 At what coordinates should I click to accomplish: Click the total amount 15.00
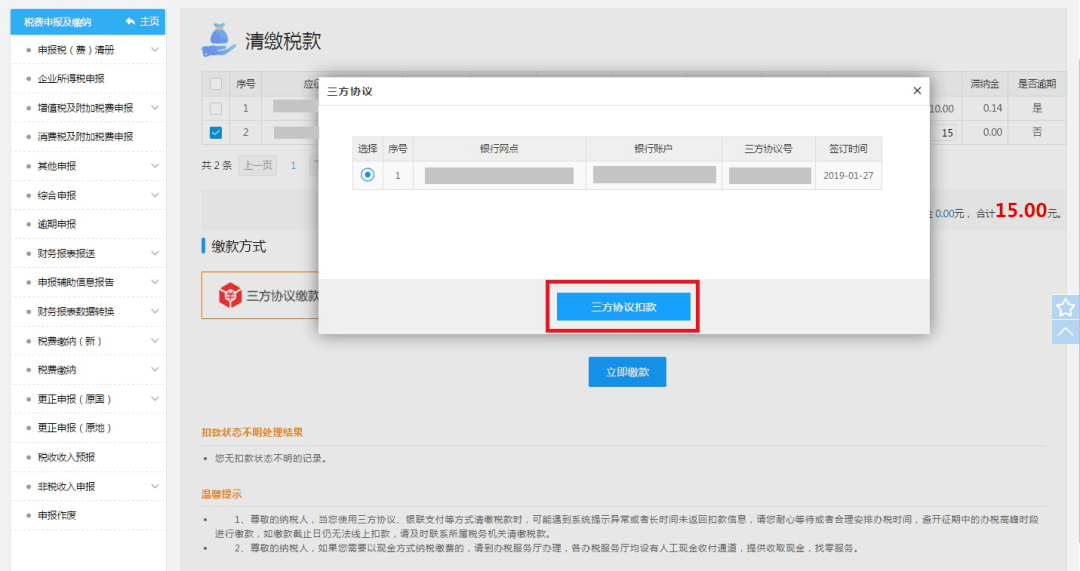pos(1021,210)
